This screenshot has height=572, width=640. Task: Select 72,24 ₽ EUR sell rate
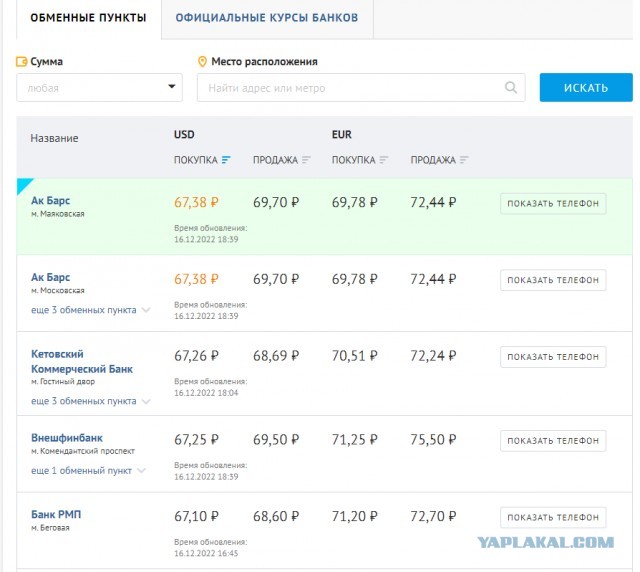[433, 356]
